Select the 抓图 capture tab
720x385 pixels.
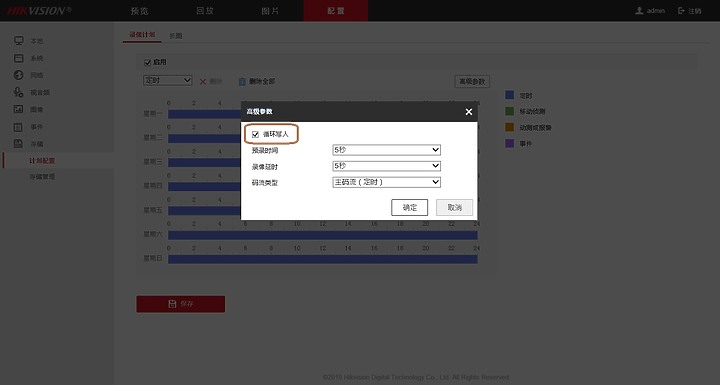(176, 36)
